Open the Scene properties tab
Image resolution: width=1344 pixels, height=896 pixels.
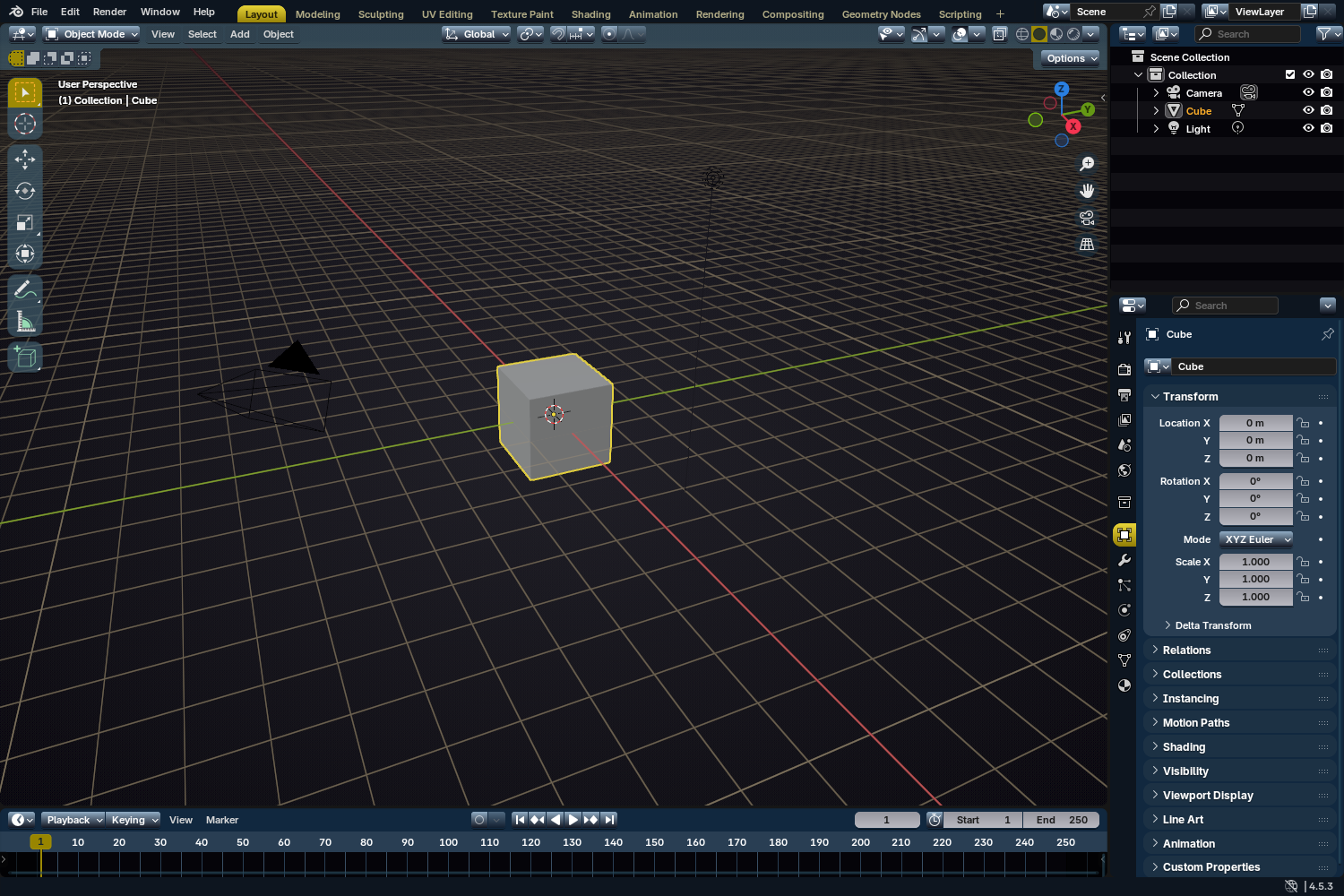click(1124, 444)
